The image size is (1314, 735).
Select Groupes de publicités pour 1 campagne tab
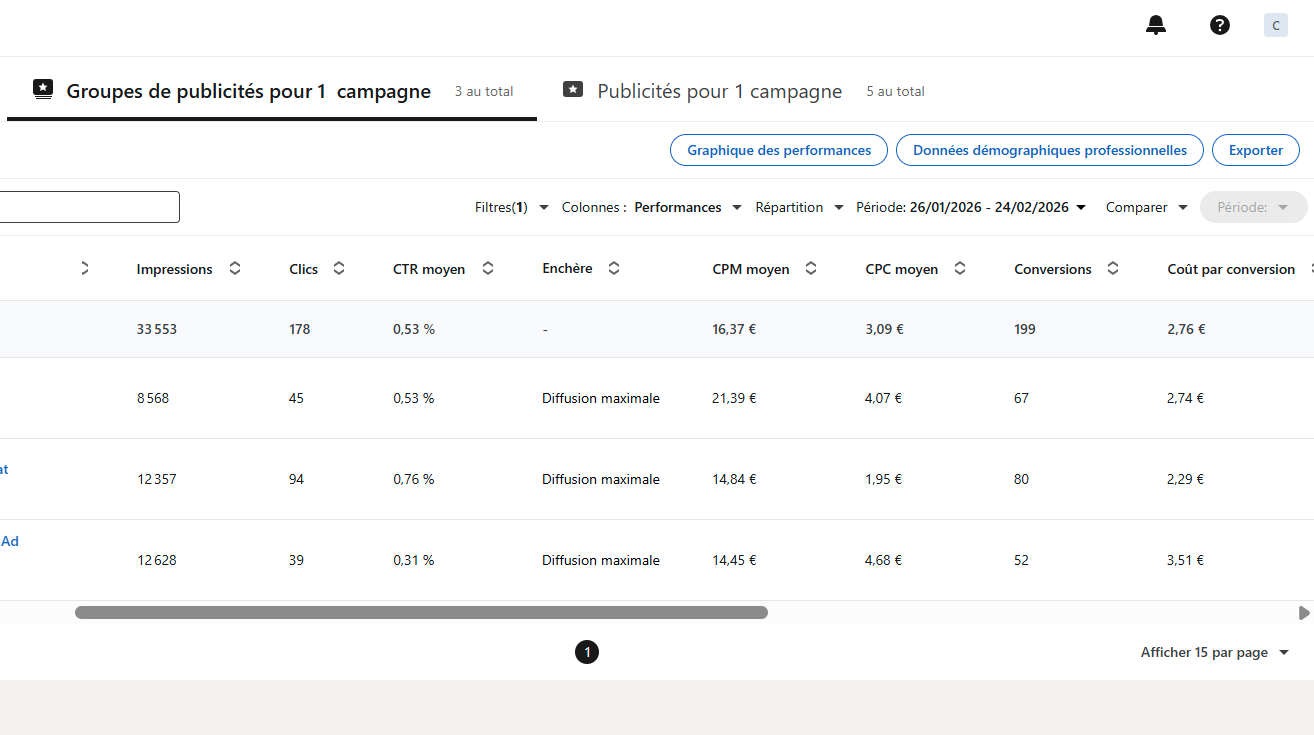tap(248, 92)
